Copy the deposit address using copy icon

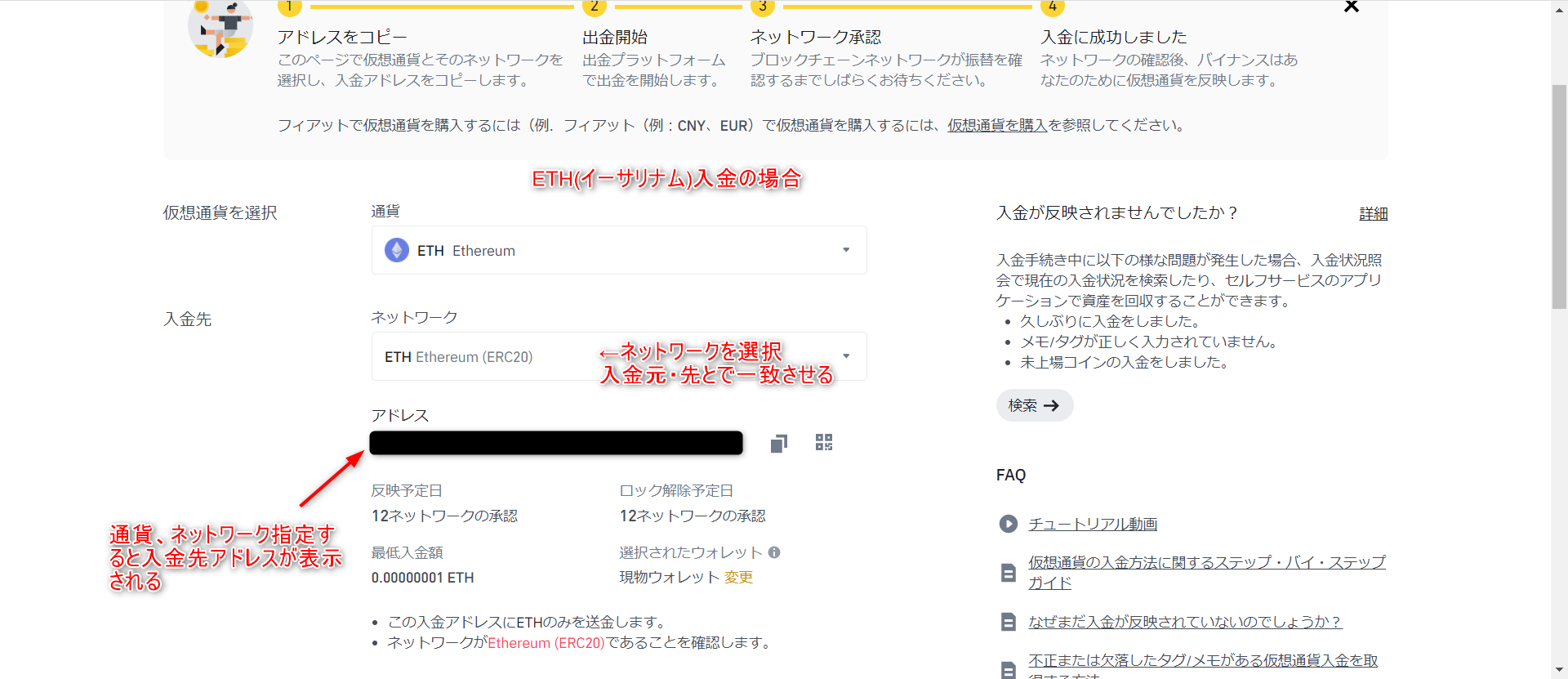(778, 443)
